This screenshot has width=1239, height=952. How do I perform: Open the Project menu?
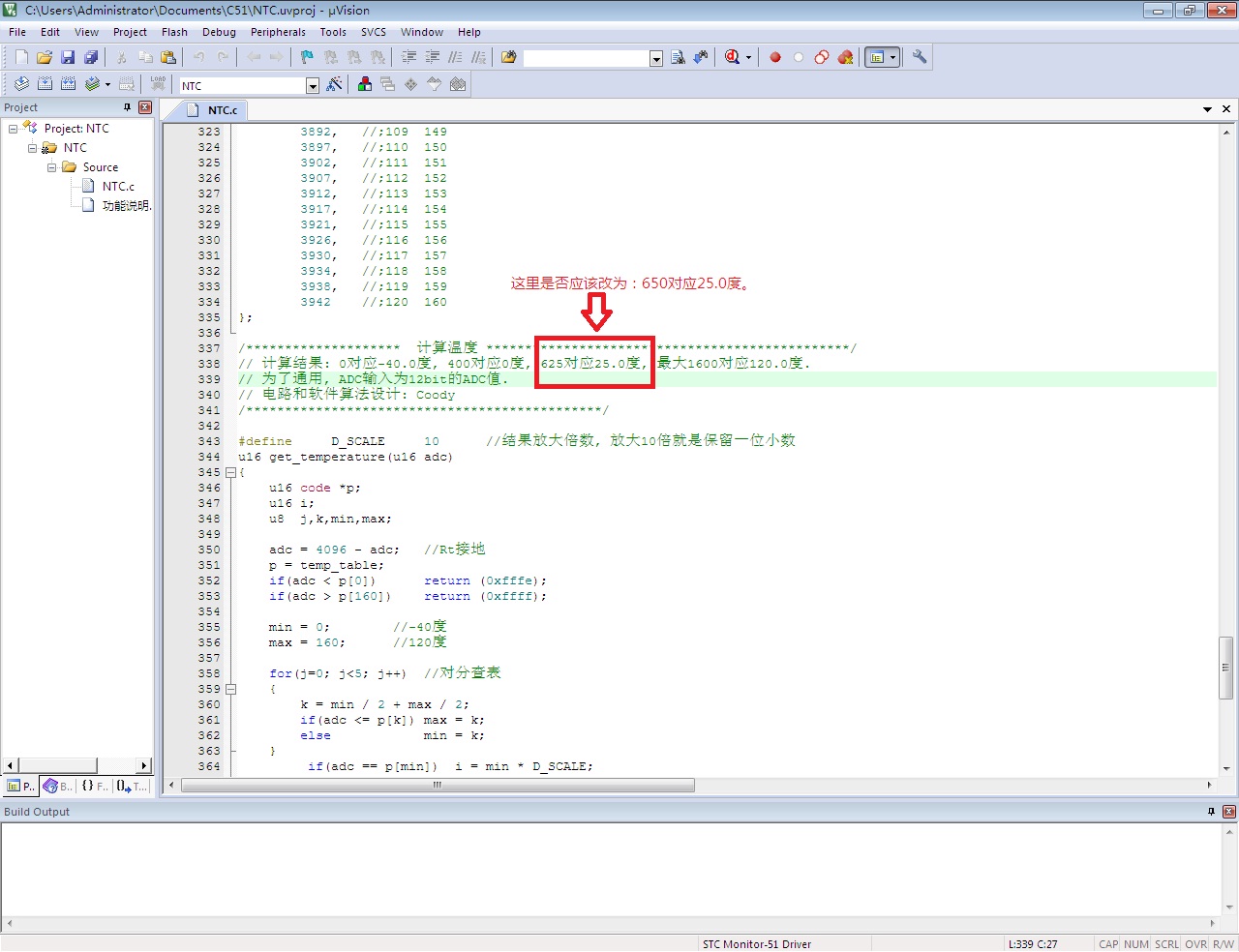pyautogui.click(x=130, y=32)
